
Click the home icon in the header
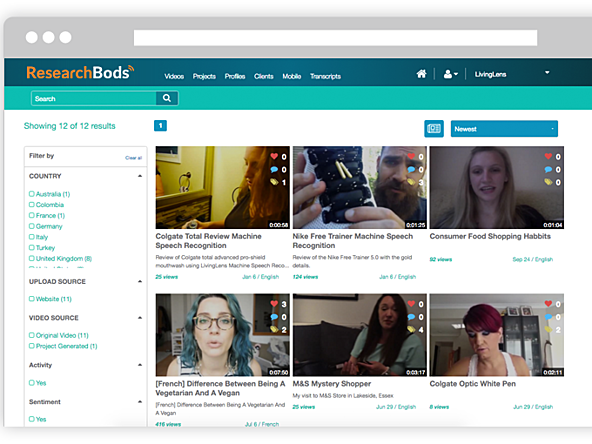pos(421,74)
